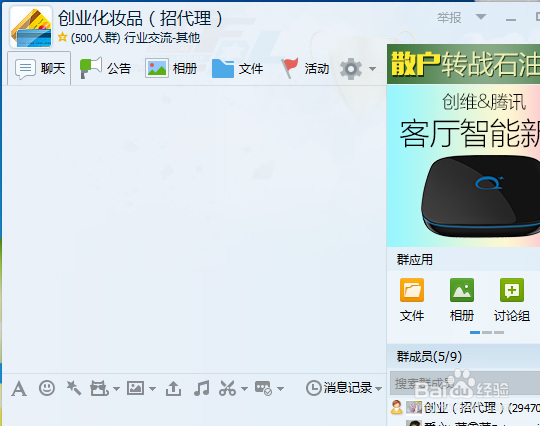Select member 创业（招代理）in member list
540x426 pixels.
(x=465, y=408)
